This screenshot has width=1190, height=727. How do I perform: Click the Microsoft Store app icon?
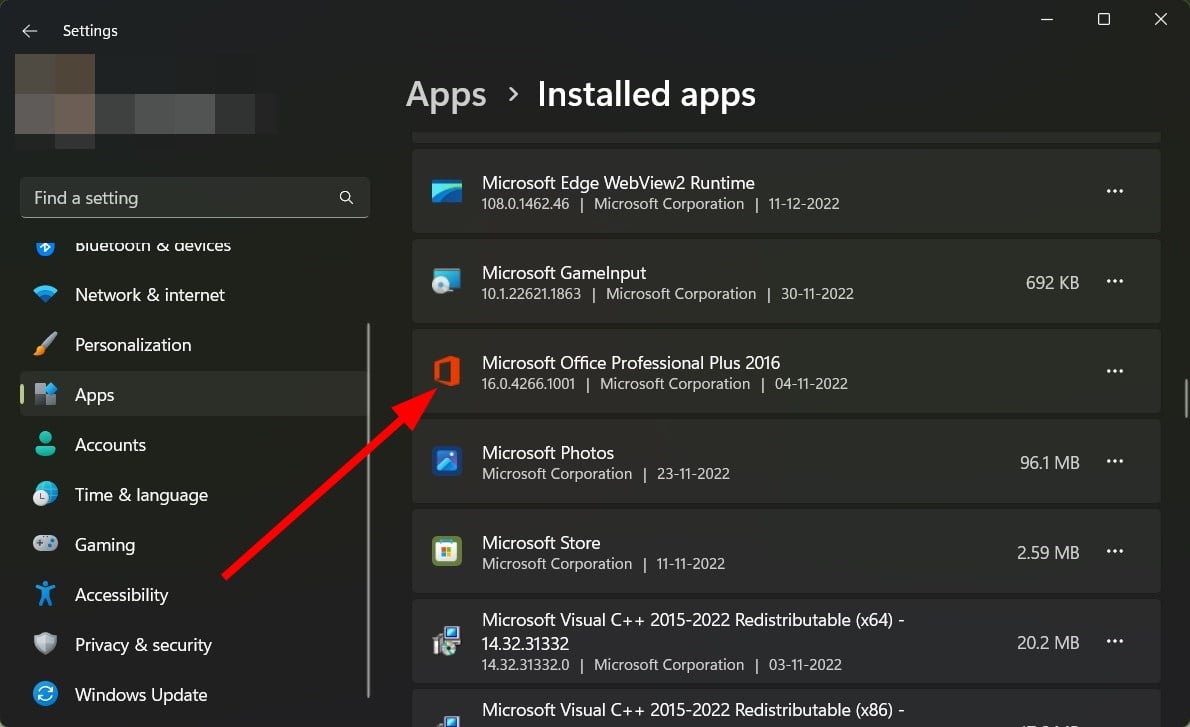tap(446, 552)
